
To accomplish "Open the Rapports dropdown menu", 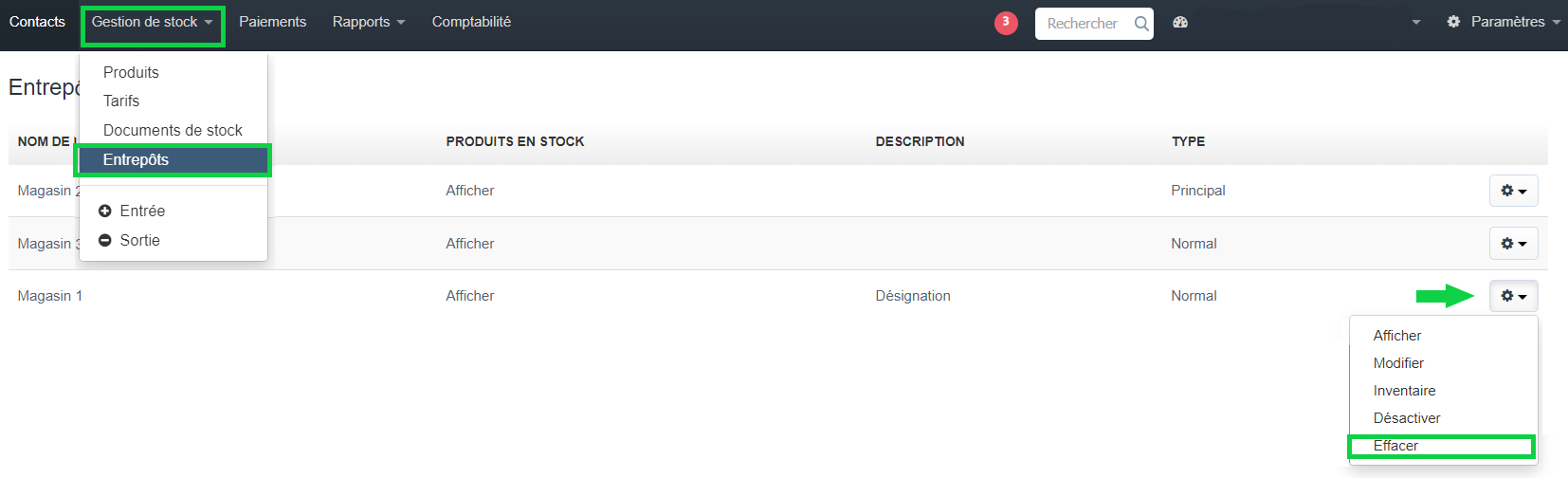I will tap(368, 22).
